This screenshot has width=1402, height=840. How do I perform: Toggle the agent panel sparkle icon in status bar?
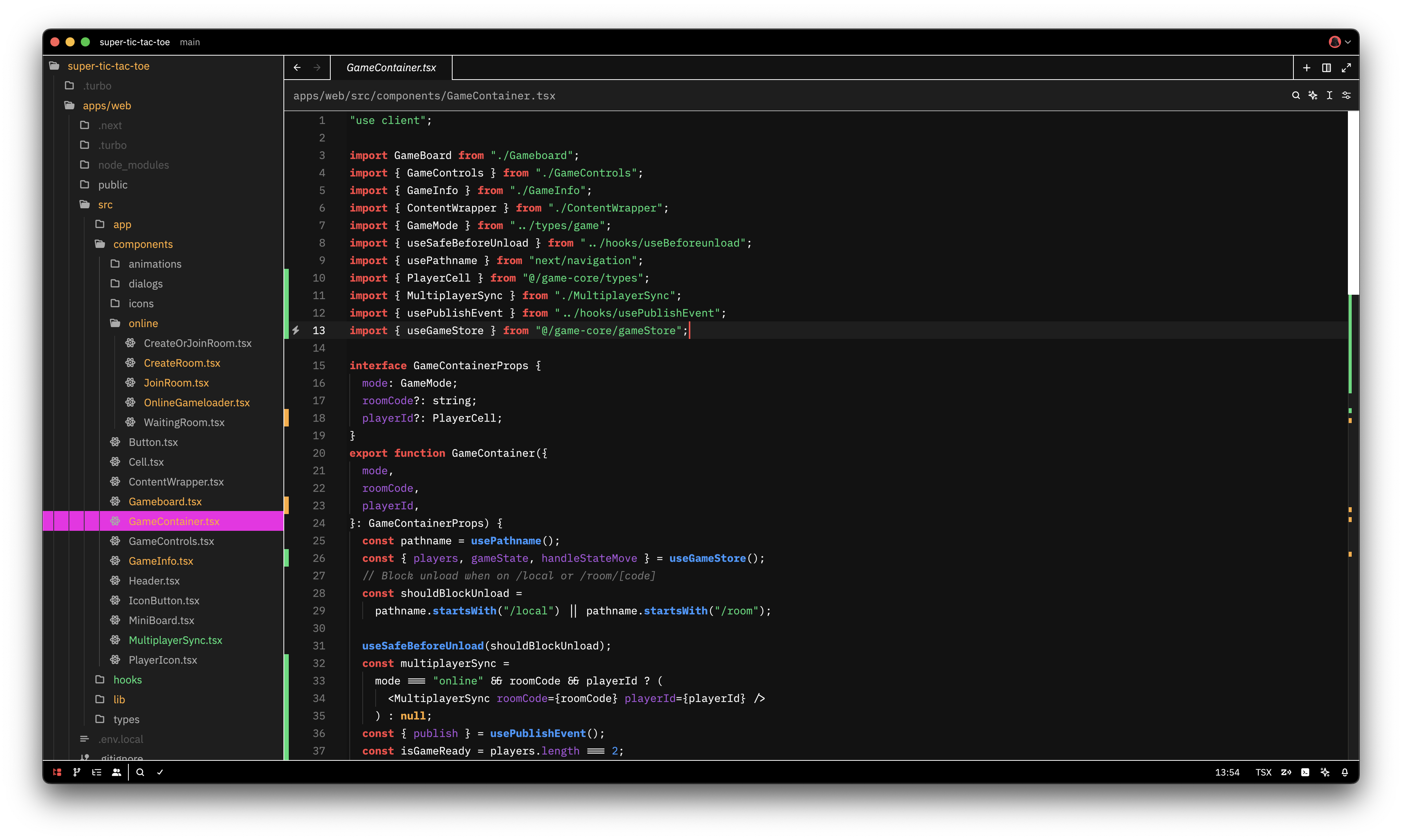pos(1325,772)
